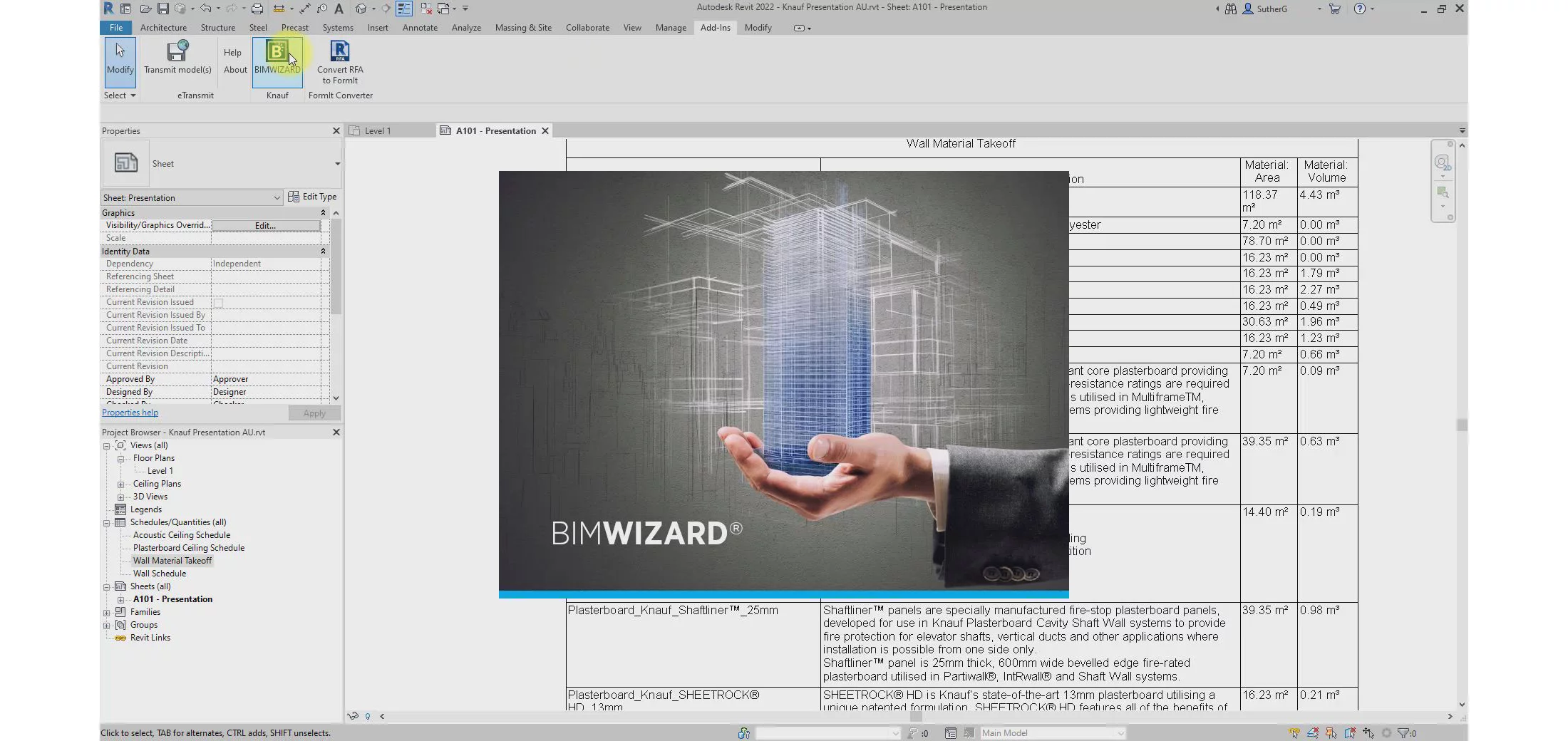Viewport: 1568px width, 741px height.
Task: Open the Transmit model(s) tool
Action: (x=177, y=61)
